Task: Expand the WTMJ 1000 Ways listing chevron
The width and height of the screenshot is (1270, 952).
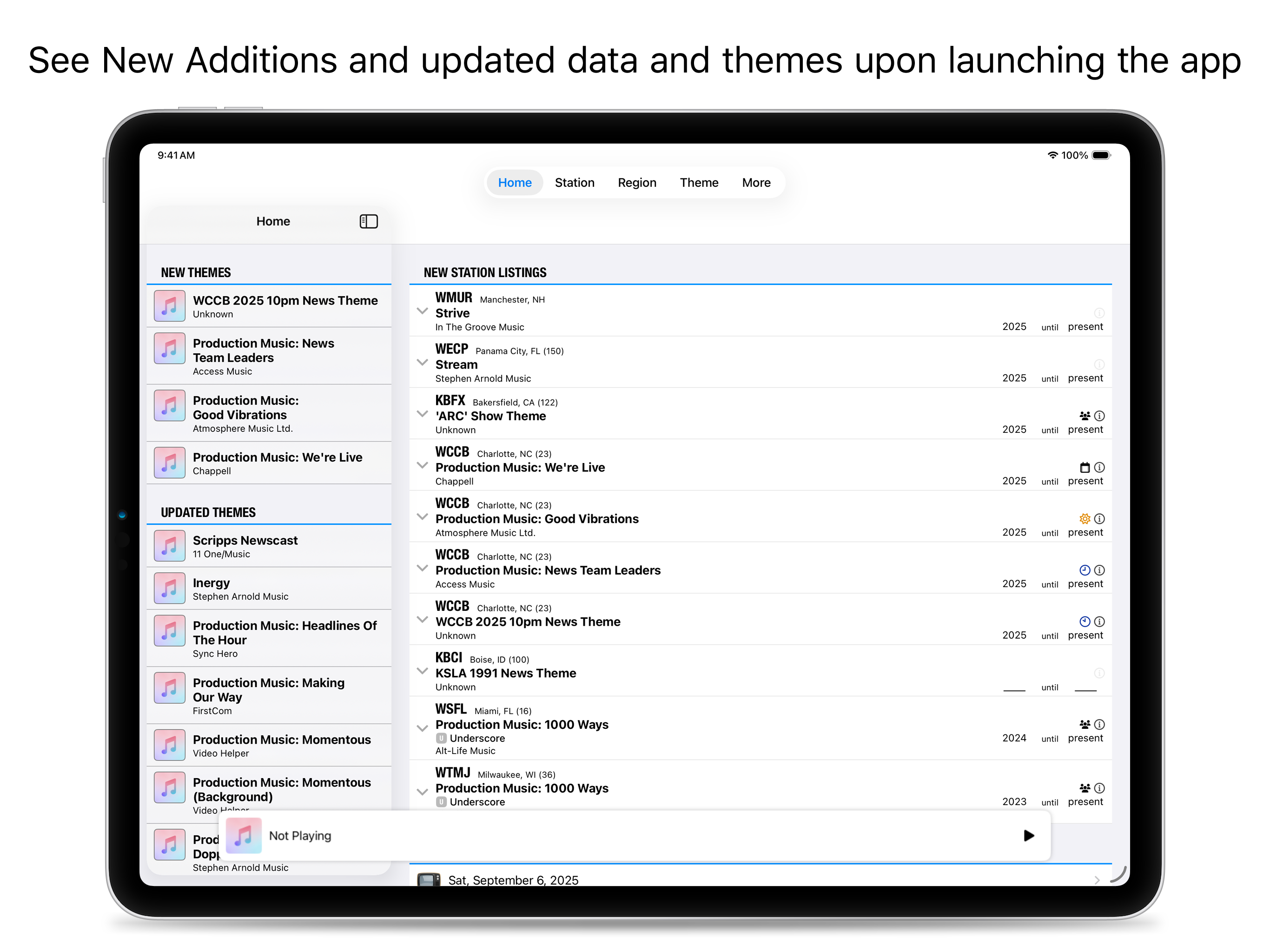Action: tap(422, 792)
